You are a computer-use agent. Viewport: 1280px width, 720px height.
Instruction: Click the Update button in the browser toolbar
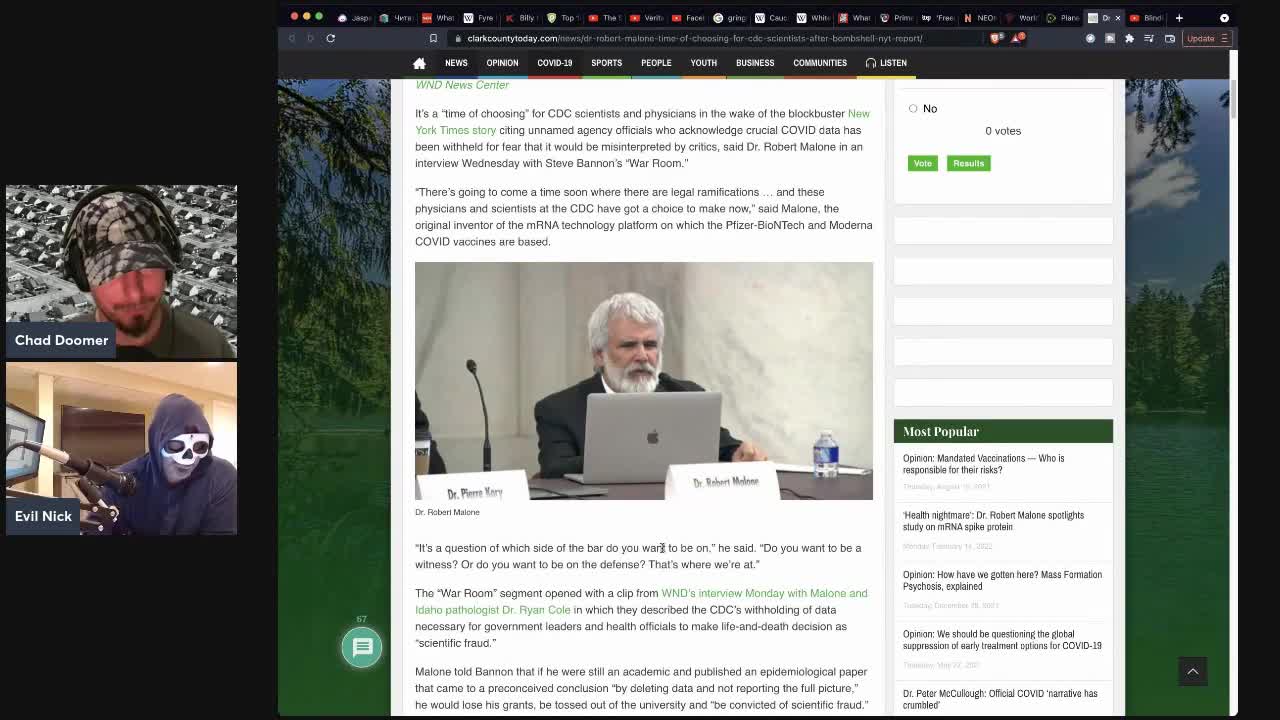click(1207, 38)
